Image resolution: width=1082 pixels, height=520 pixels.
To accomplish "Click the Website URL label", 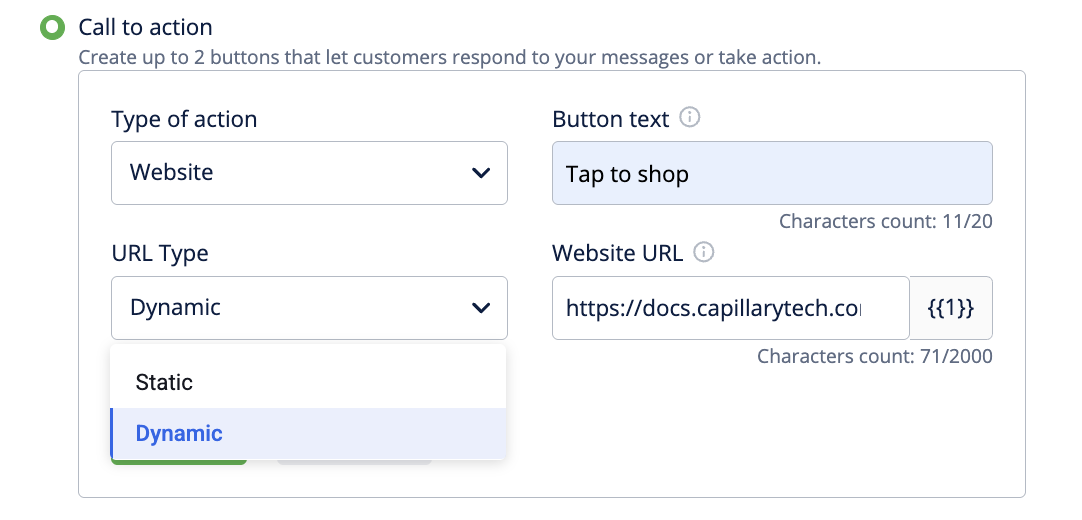I will click(618, 254).
